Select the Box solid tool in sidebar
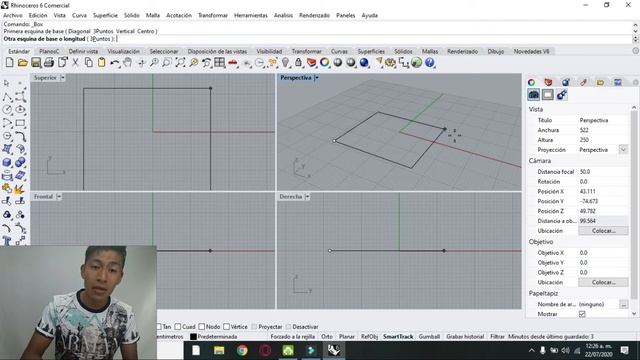The image size is (640, 360). click(x=7, y=162)
